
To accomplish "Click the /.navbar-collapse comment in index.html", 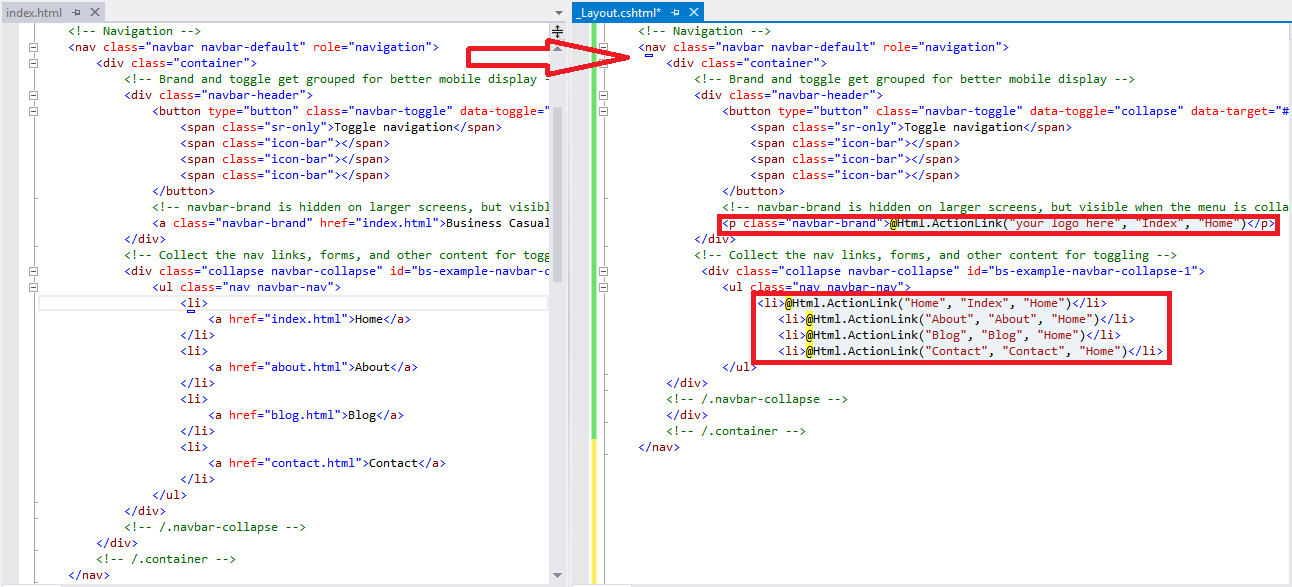I will pyautogui.click(x=215, y=527).
